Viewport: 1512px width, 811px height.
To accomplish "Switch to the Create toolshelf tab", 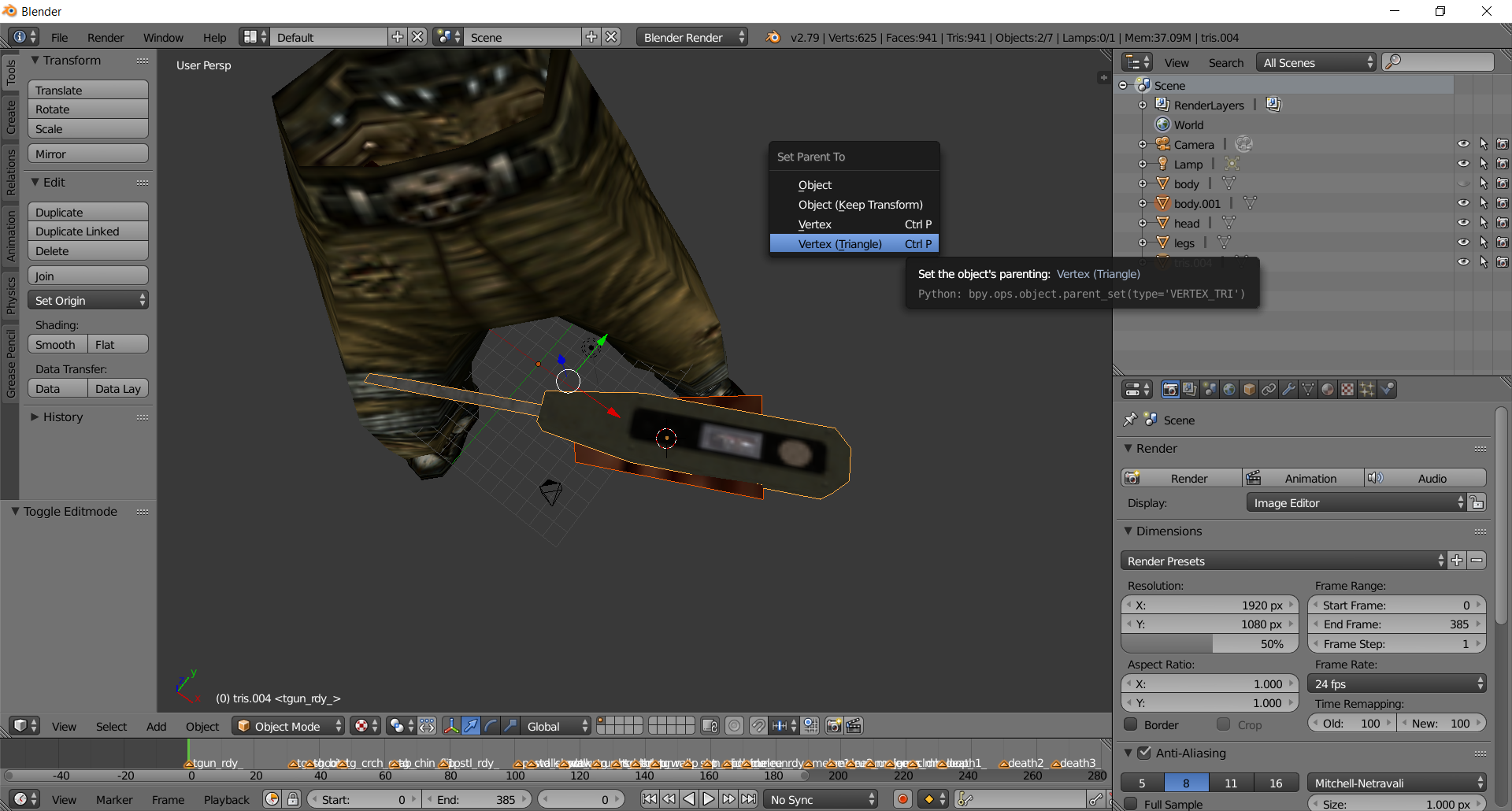I will (x=11, y=117).
